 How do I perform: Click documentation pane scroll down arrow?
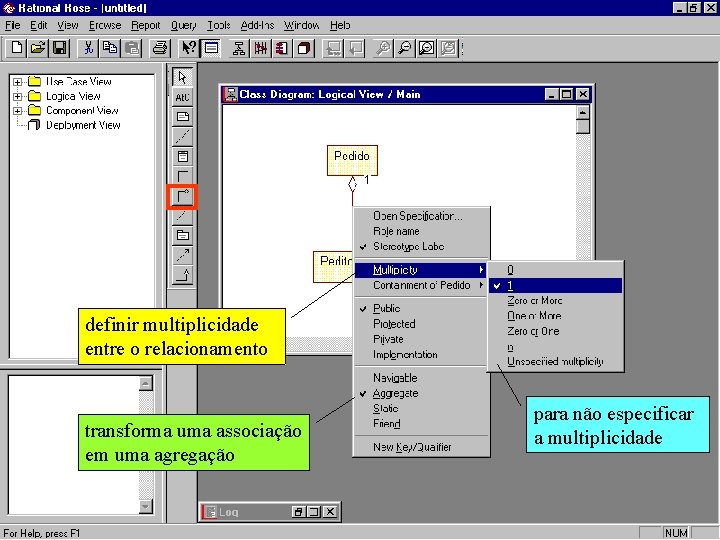(146, 507)
